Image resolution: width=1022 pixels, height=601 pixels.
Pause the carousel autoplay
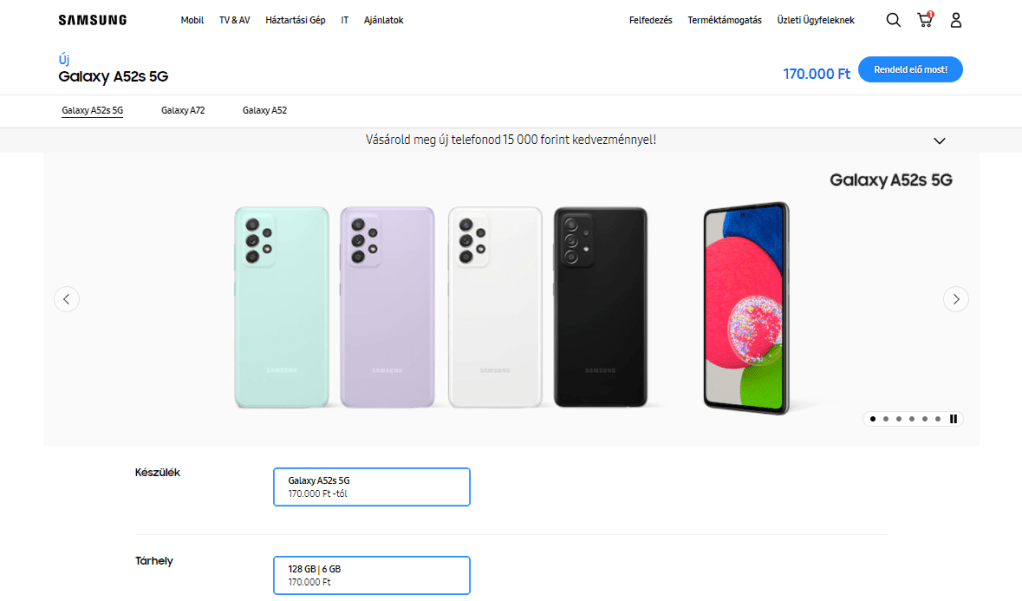pyautogui.click(x=953, y=419)
